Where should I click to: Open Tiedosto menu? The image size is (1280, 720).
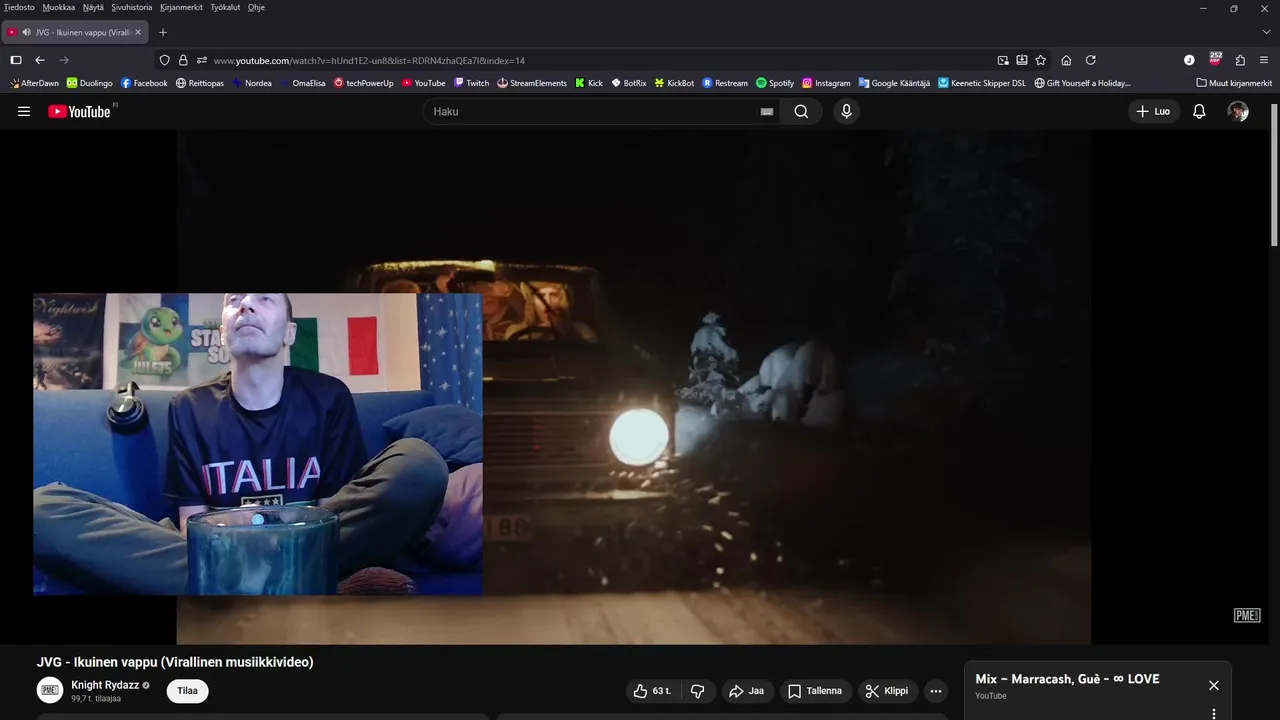19,7
